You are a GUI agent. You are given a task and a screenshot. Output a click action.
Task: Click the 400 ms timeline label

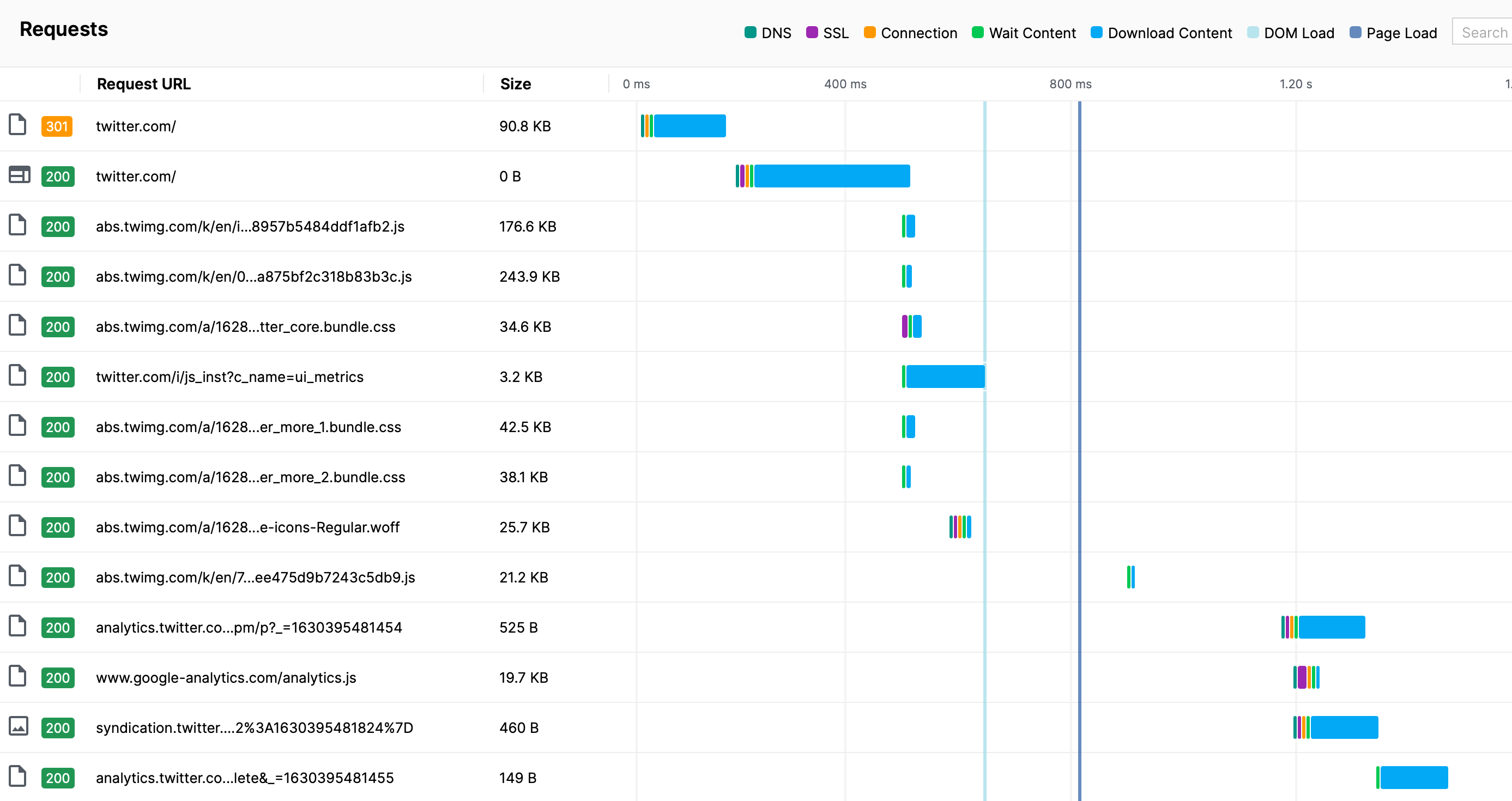845,84
